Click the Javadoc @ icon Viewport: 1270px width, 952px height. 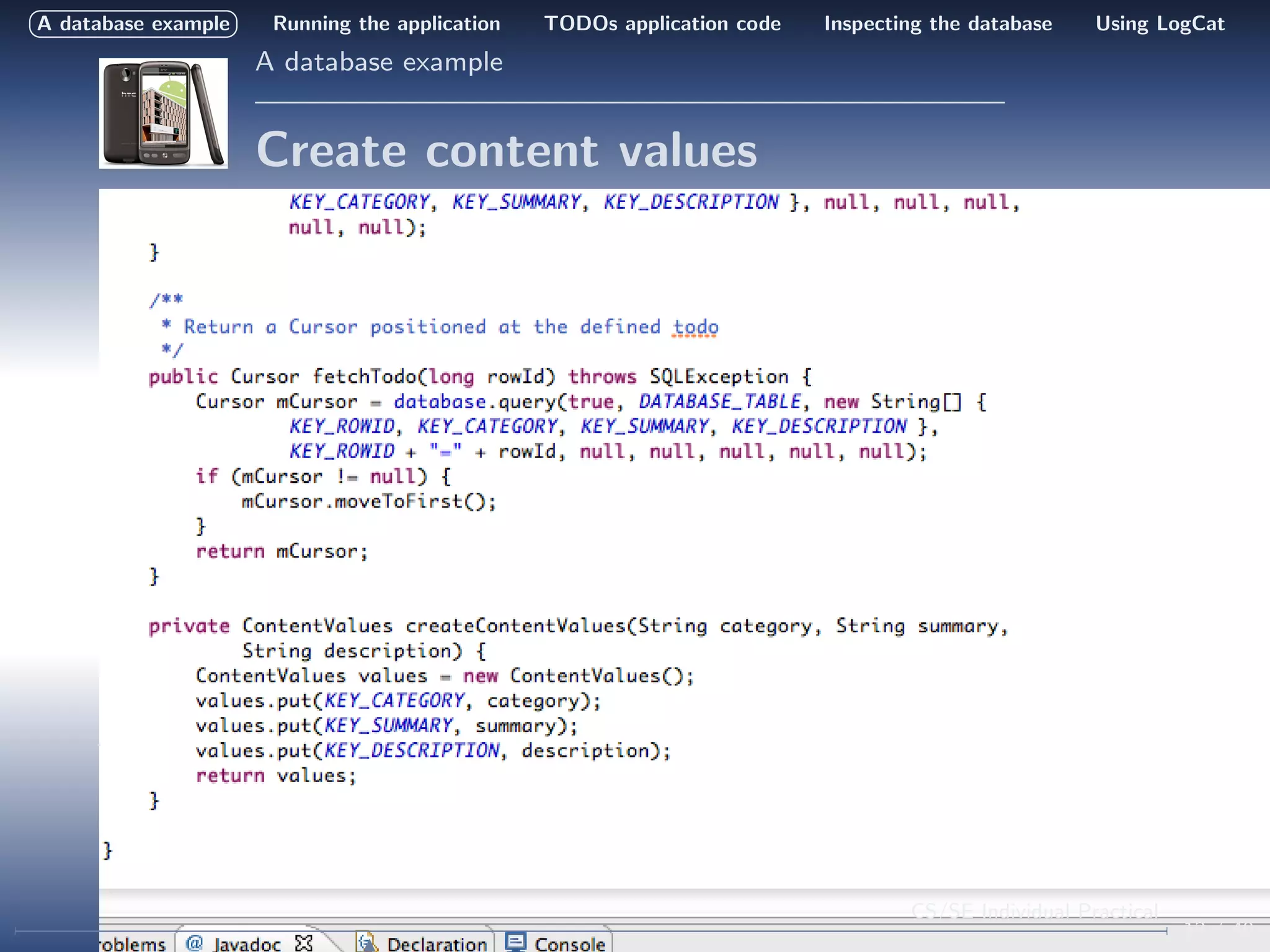pyautogui.click(x=194, y=943)
